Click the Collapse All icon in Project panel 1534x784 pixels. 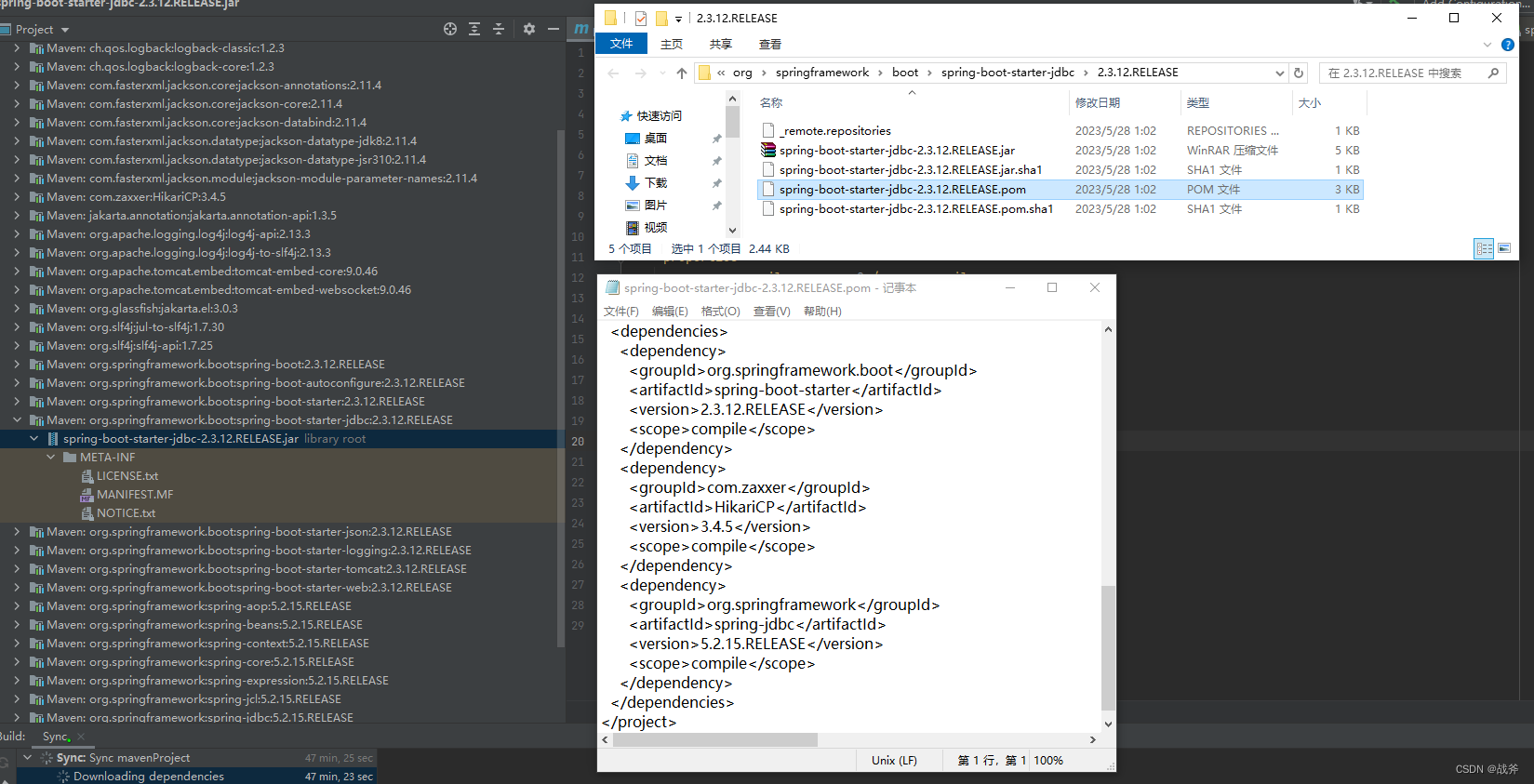click(499, 29)
